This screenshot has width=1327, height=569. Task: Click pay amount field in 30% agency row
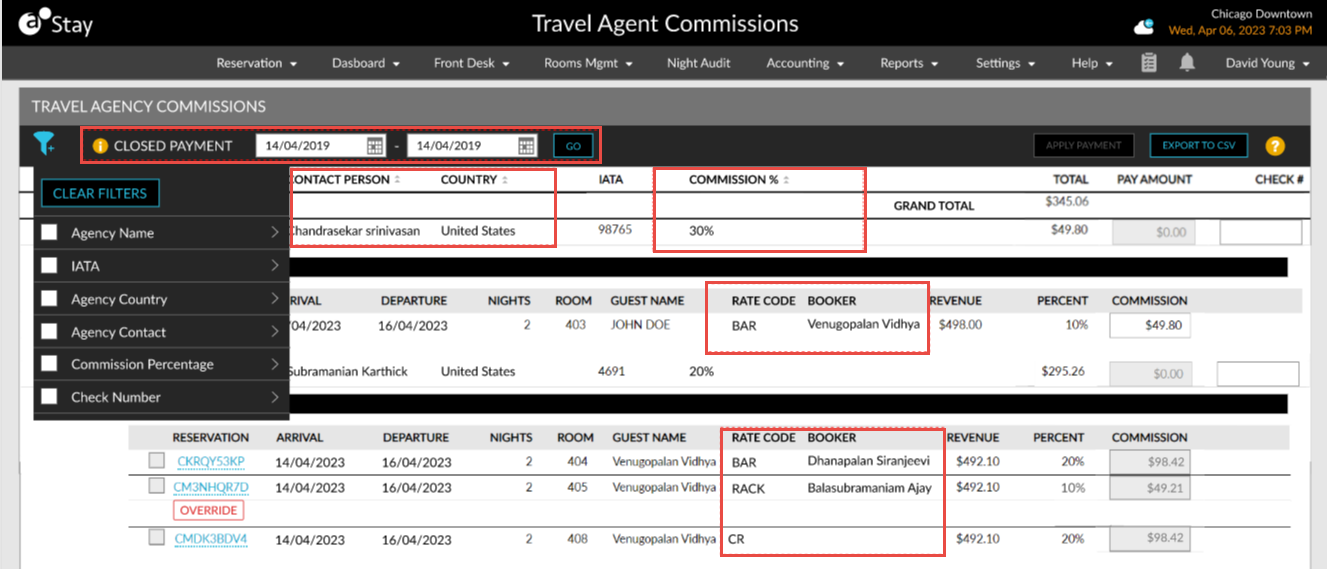(1154, 232)
